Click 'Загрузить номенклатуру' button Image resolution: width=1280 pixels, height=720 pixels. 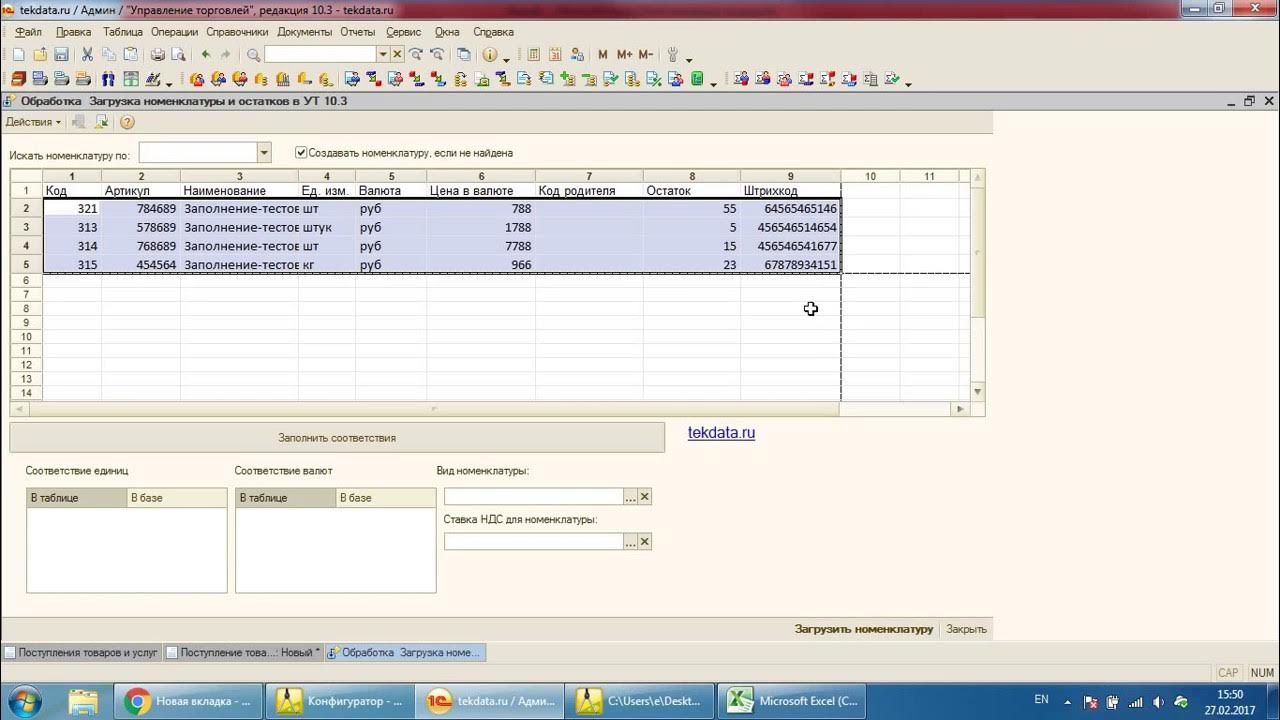click(864, 629)
